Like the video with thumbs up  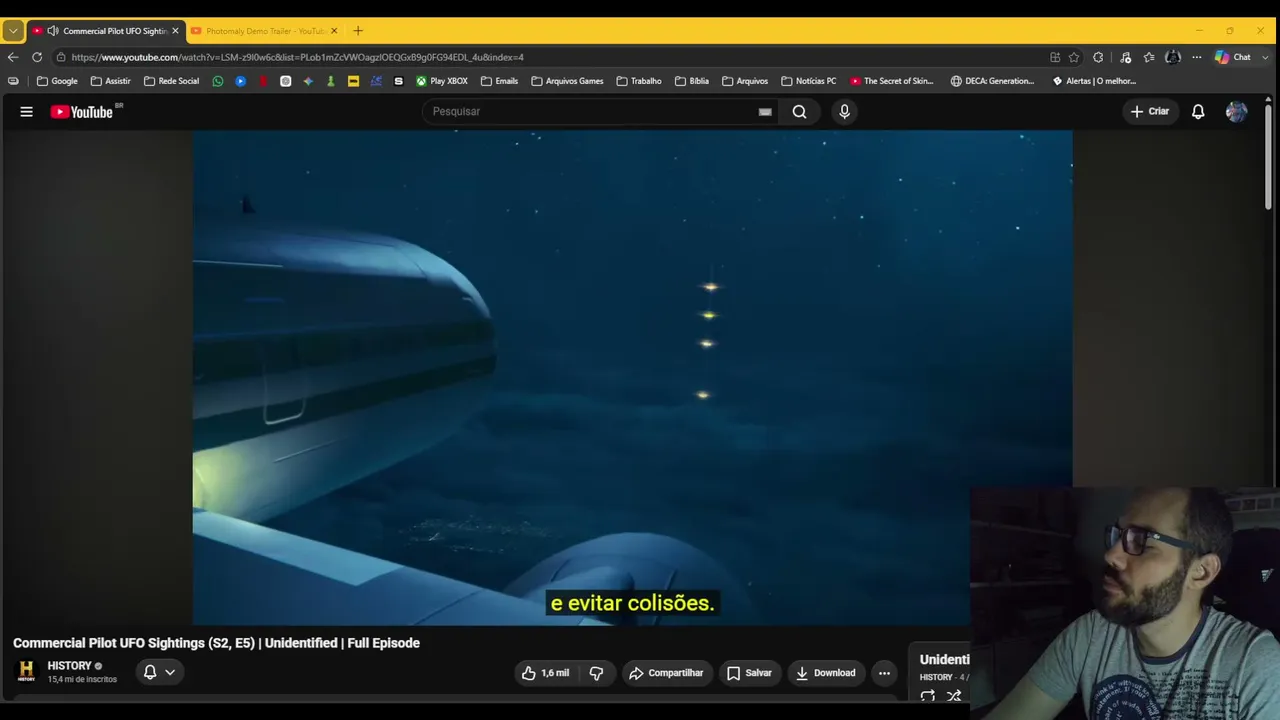point(546,673)
